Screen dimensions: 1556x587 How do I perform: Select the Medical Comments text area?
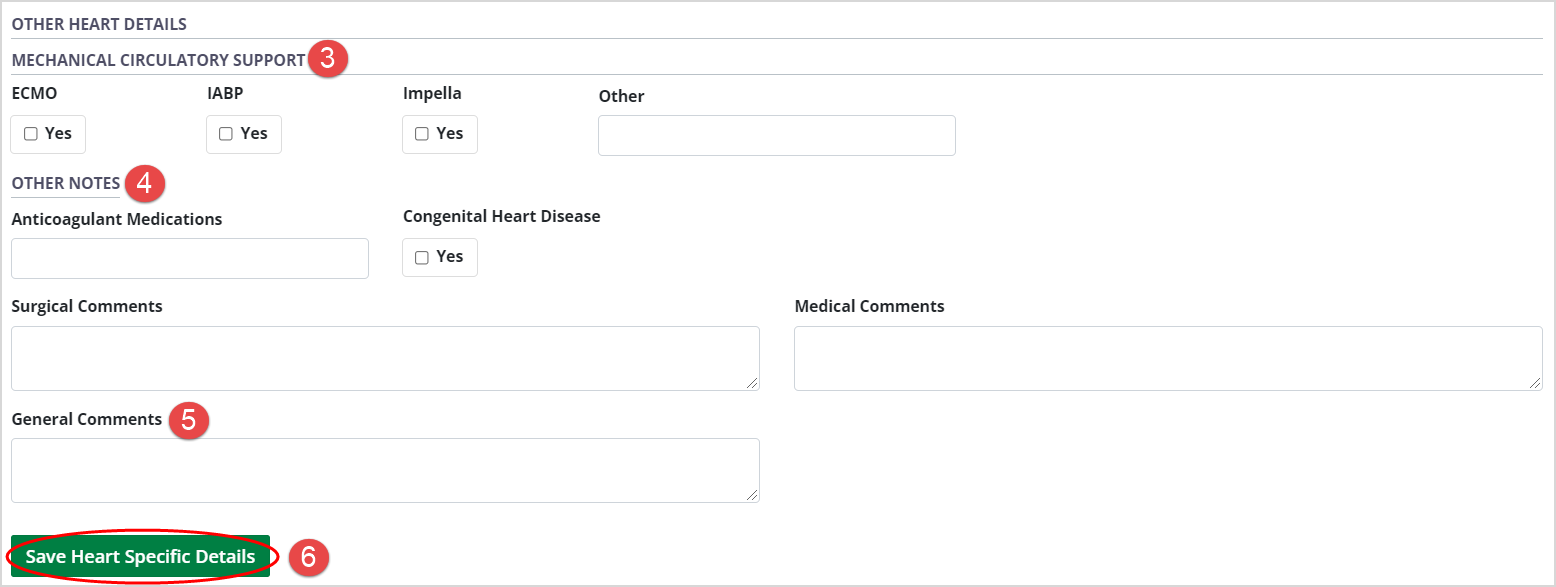[x=1168, y=357]
